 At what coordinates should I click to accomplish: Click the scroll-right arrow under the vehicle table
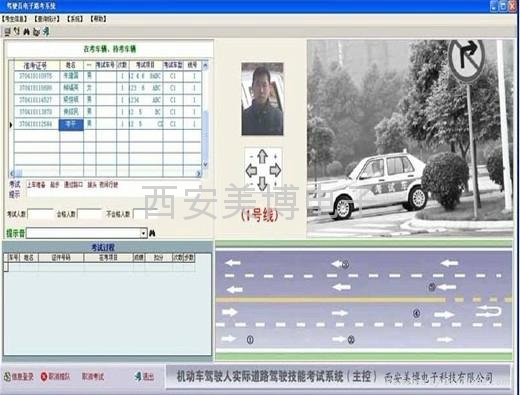[198, 173]
